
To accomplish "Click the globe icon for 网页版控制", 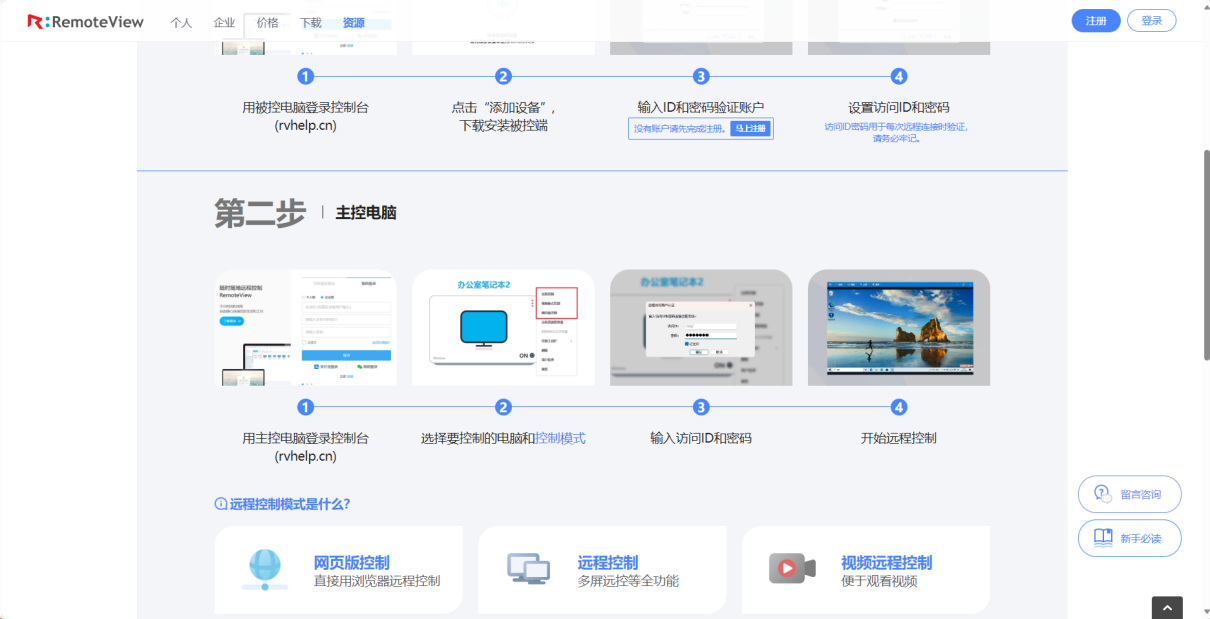I will (x=265, y=570).
